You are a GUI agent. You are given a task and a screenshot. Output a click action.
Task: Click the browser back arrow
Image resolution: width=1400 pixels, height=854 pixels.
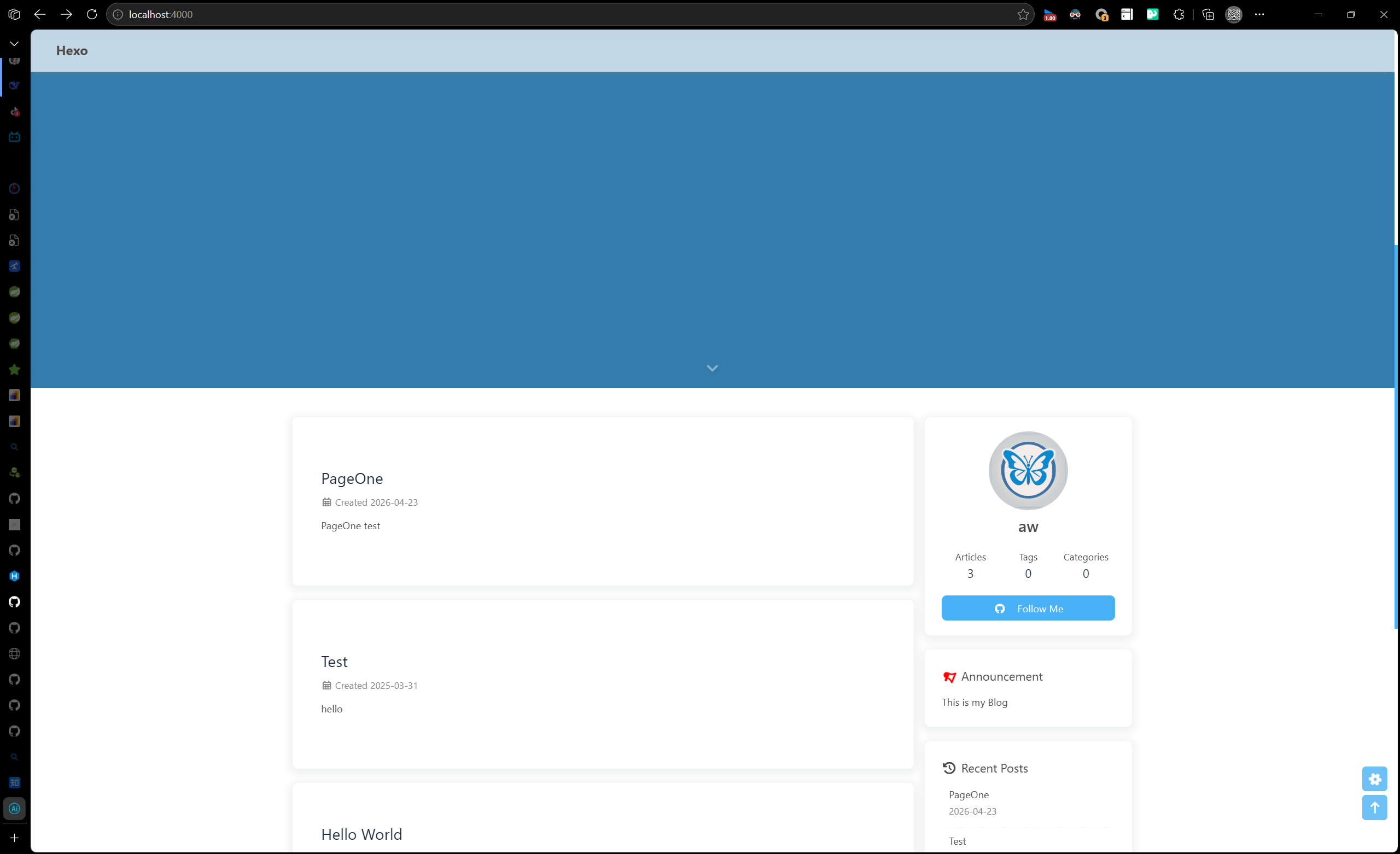(x=40, y=14)
